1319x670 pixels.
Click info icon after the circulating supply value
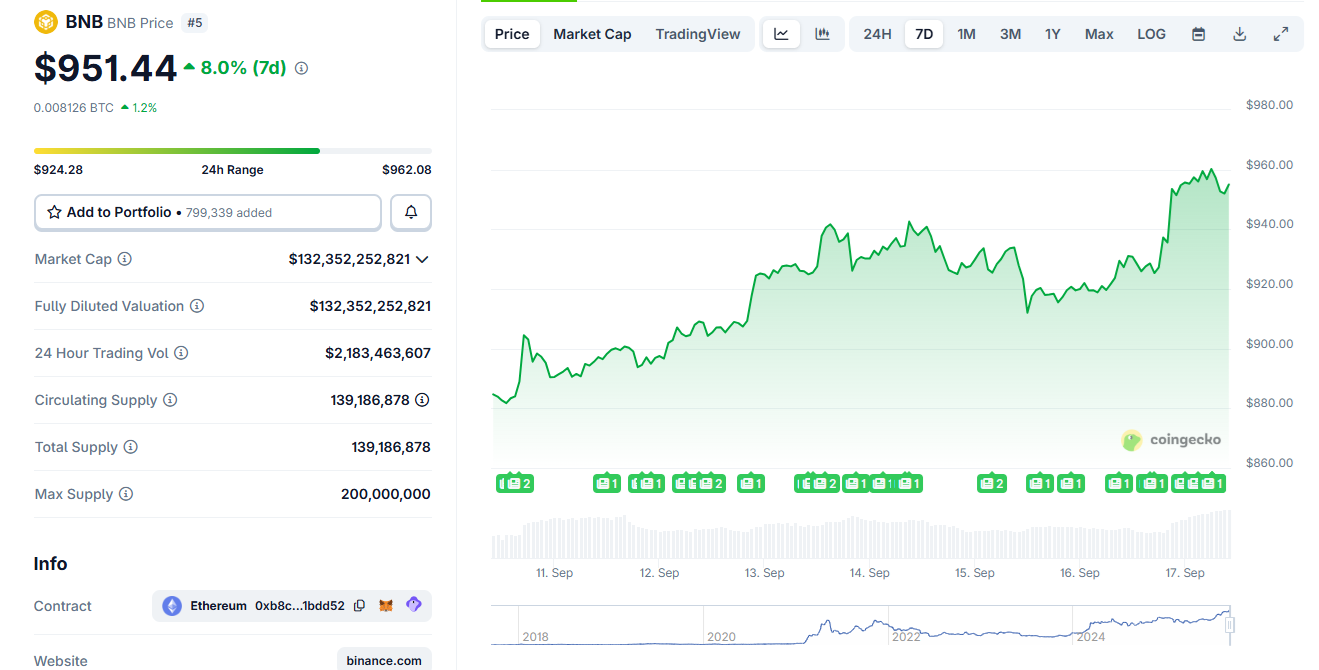(423, 400)
